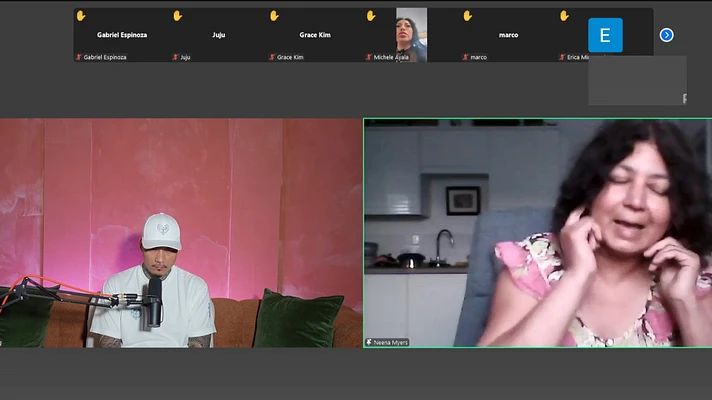The width and height of the screenshot is (712, 400).
Task: Show next participants with the blue arrow
Action: coord(666,35)
